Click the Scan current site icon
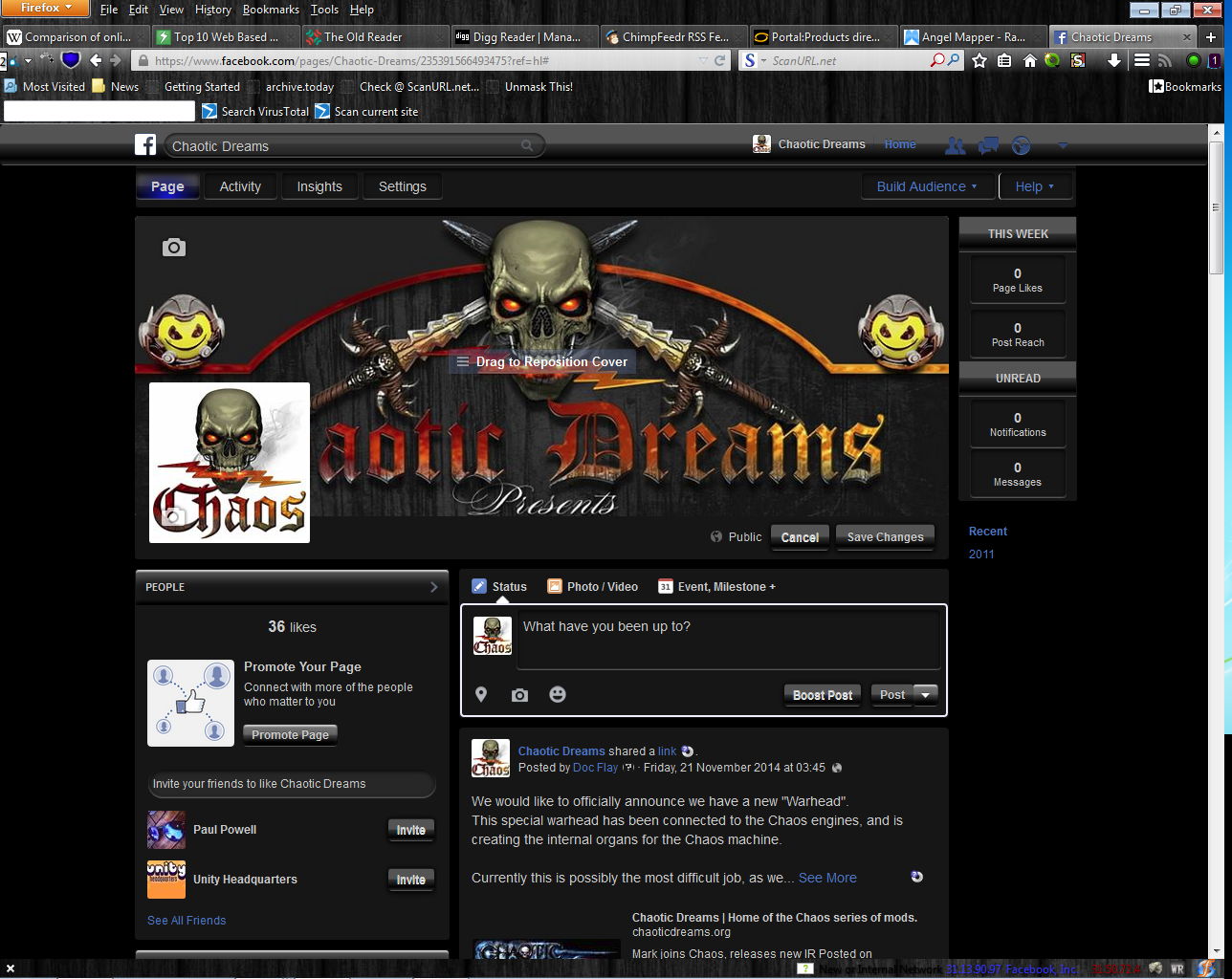Screen dimensions: 1232x979 pos(322,111)
